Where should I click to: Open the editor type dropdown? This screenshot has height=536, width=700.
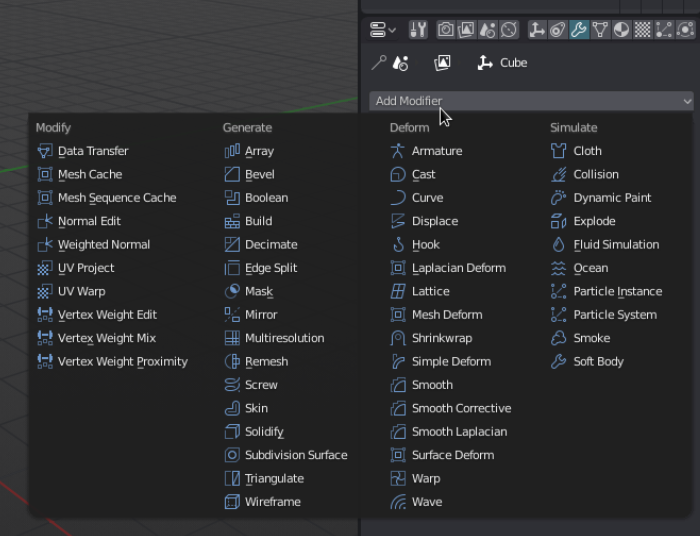click(383, 30)
